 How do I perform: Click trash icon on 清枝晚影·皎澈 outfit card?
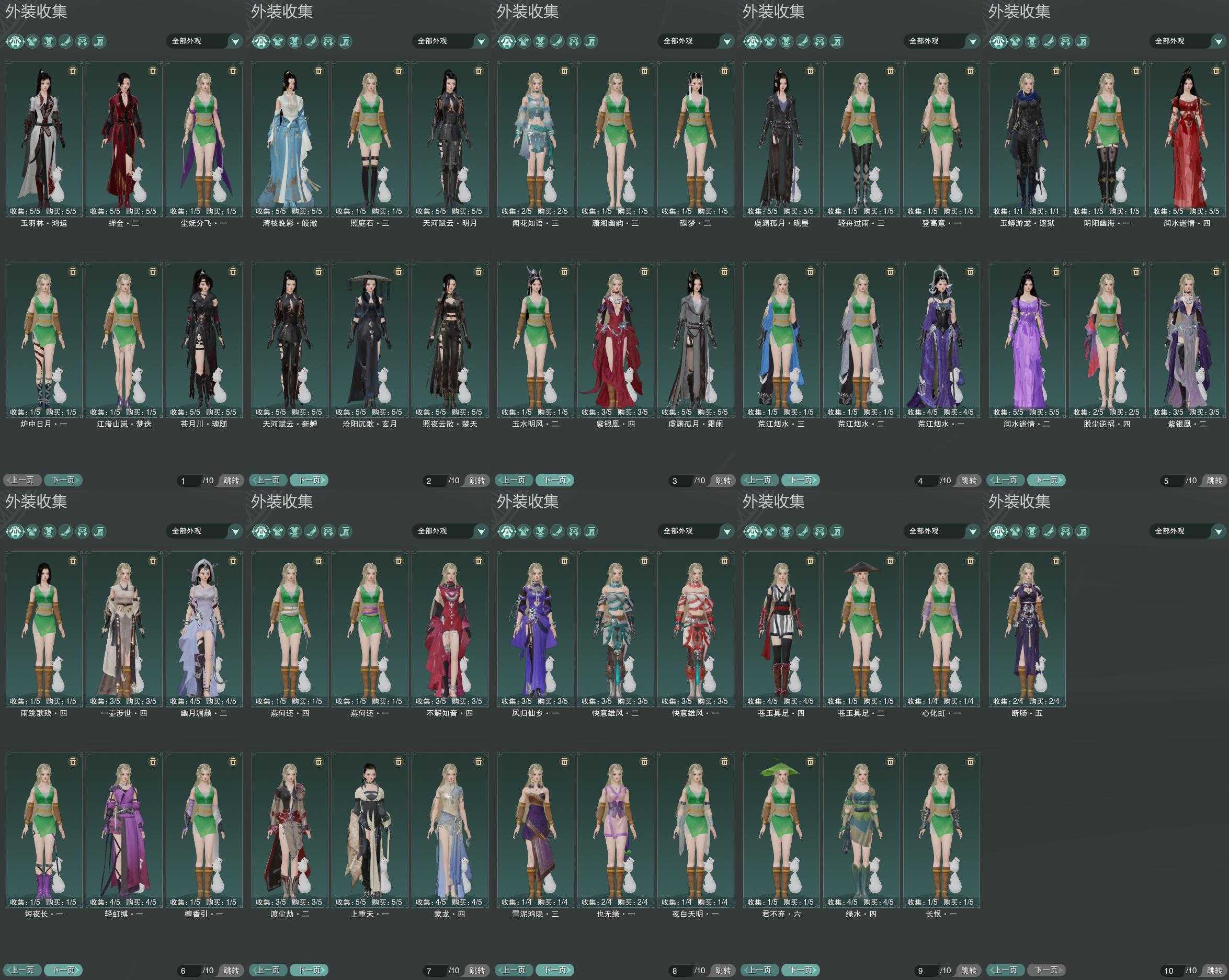pos(318,71)
